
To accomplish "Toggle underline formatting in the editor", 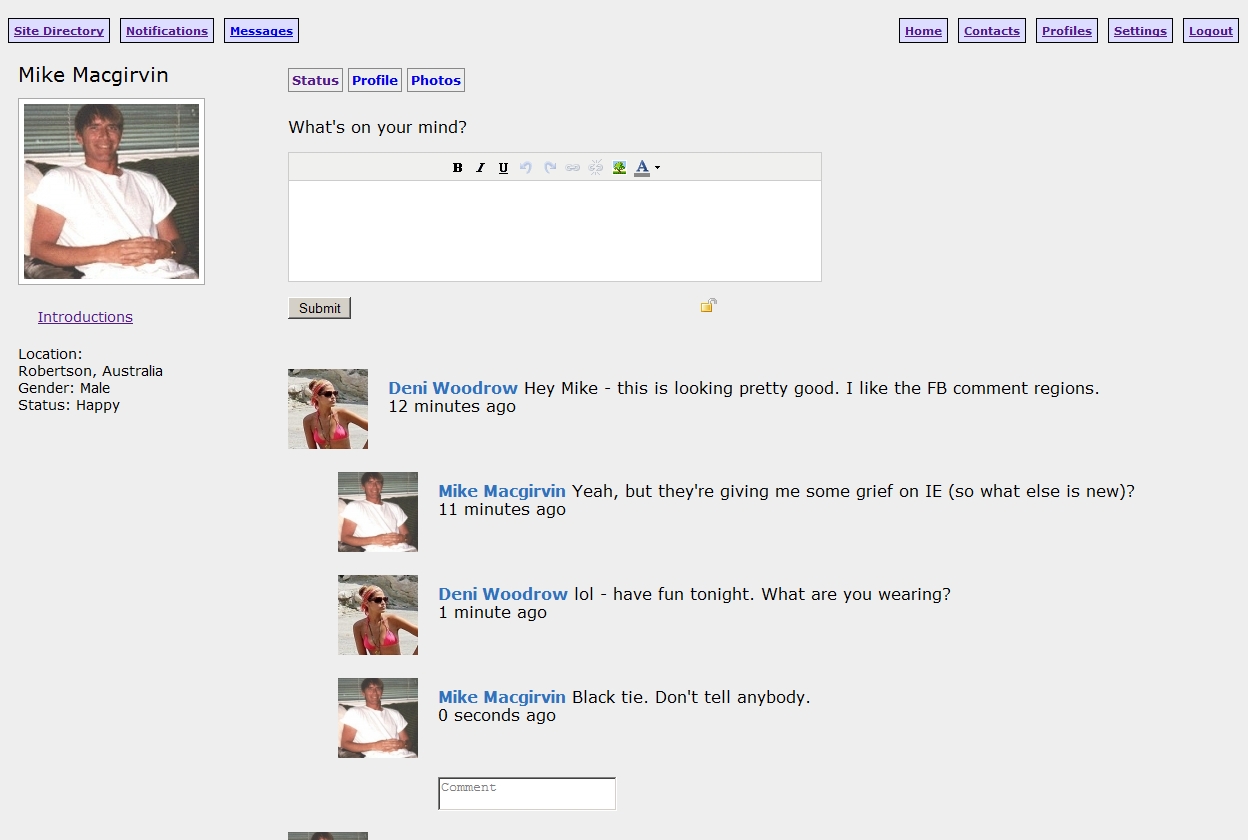I will (503, 168).
